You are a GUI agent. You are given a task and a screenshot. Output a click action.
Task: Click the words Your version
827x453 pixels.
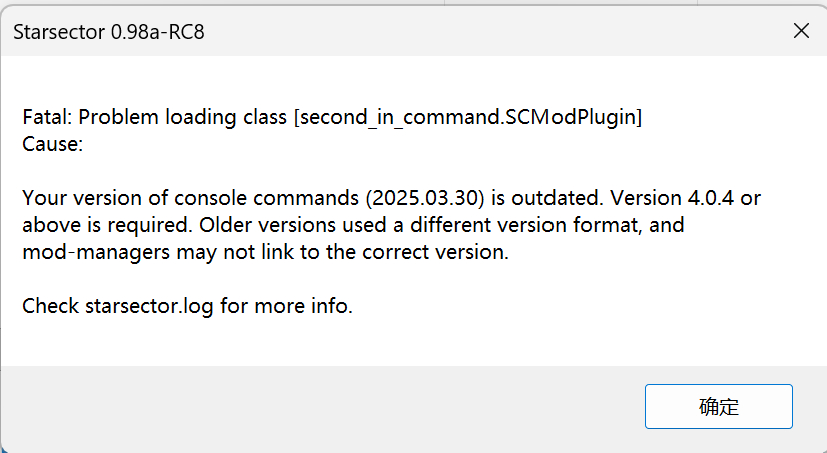76,198
